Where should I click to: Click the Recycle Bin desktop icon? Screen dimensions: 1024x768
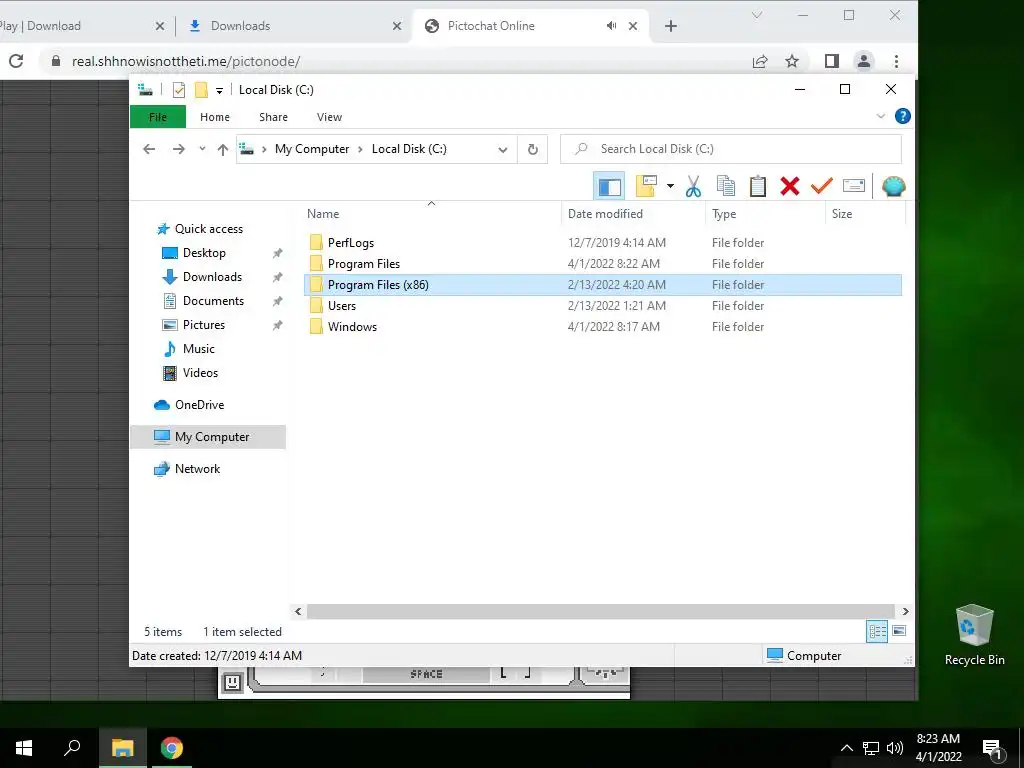tap(974, 635)
